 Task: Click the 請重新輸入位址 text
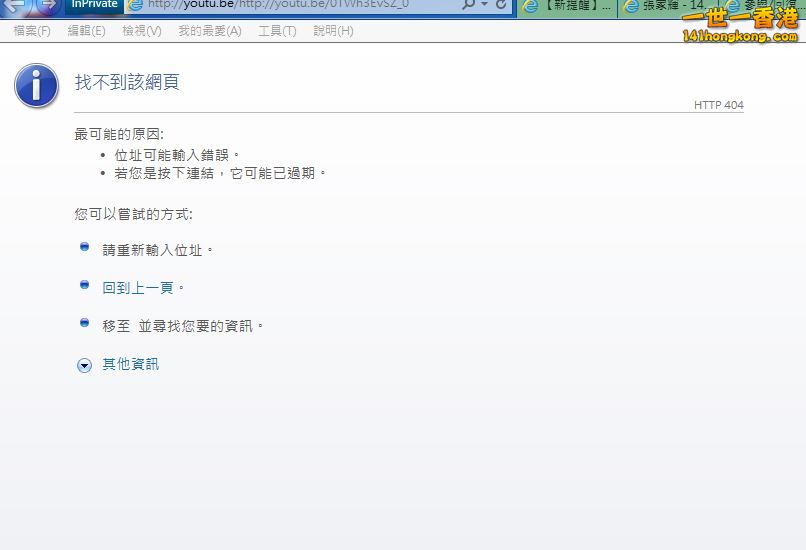coord(157,250)
